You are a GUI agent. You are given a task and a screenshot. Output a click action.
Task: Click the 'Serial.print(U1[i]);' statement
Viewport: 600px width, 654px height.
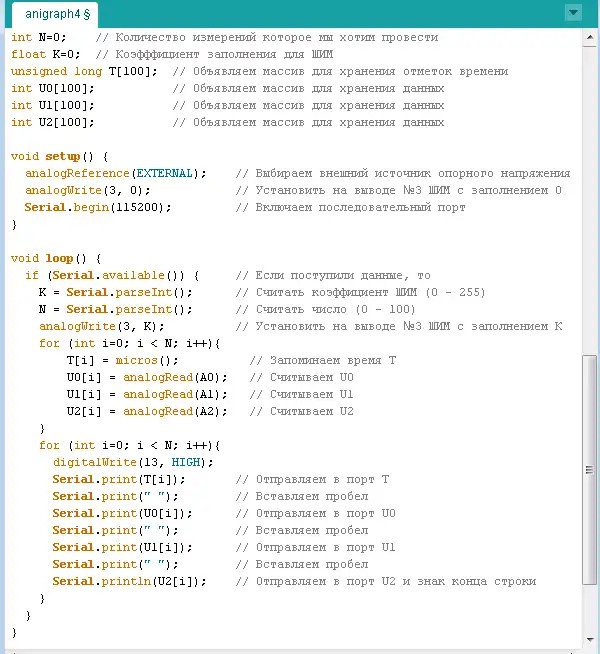pos(123,548)
